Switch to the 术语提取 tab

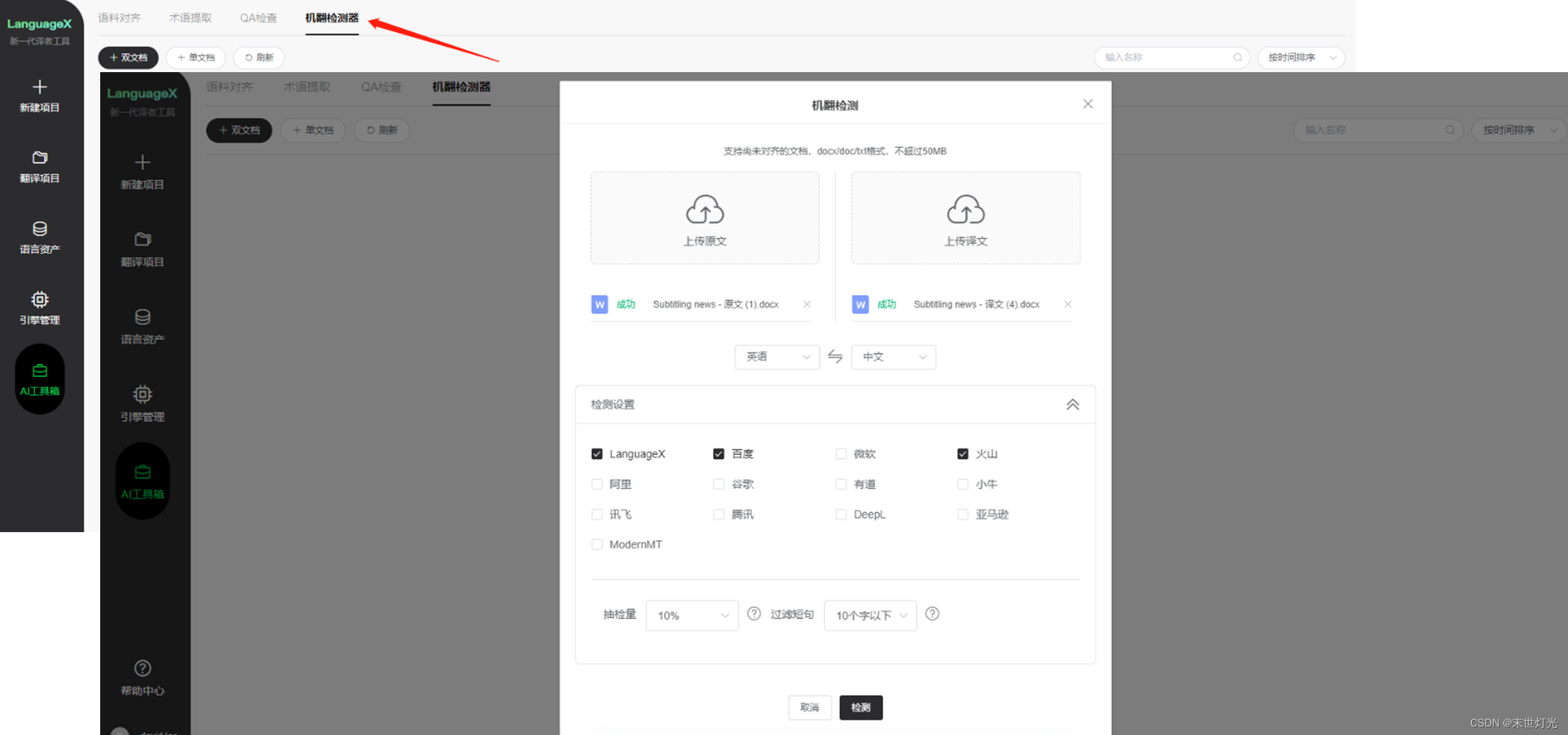point(190,18)
